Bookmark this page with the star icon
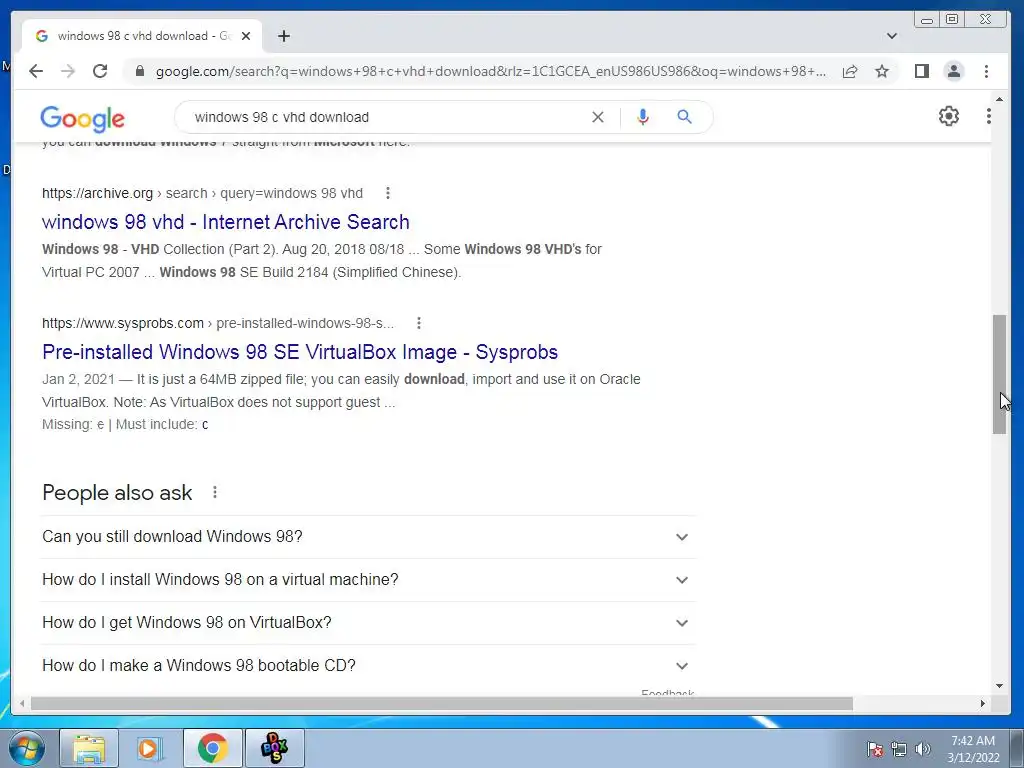Viewport: 1024px width, 768px height. (x=882, y=71)
